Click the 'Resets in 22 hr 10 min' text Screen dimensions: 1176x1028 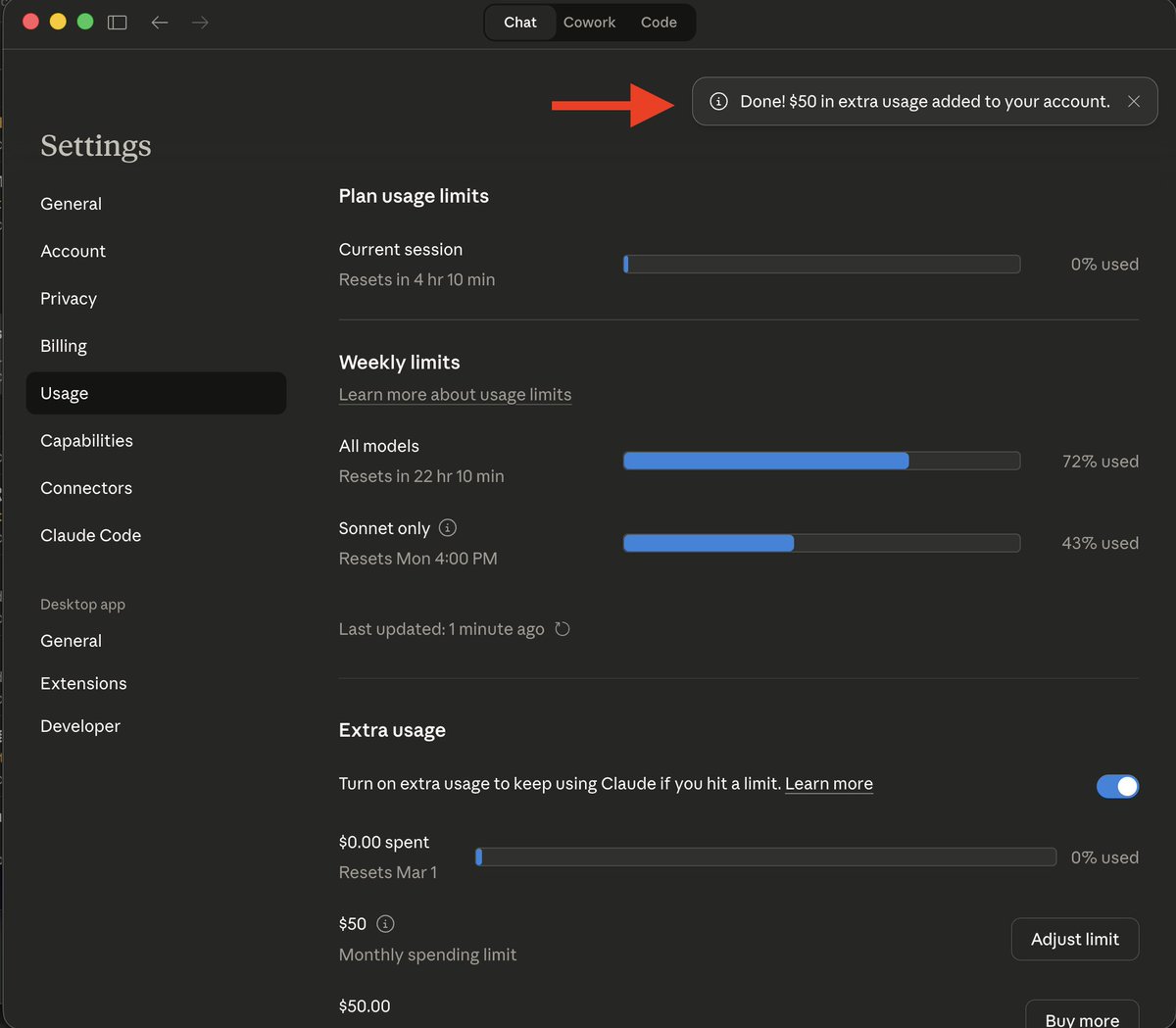[421, 476]
